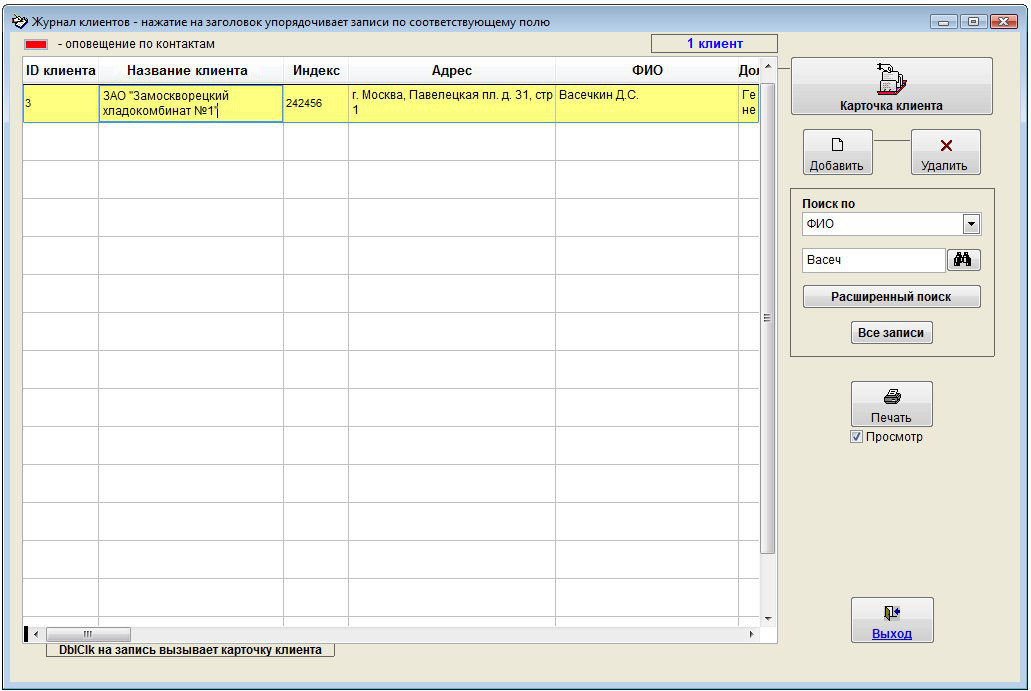Sort by ФИО column header

pyautogui.click(x=646, y=71)
